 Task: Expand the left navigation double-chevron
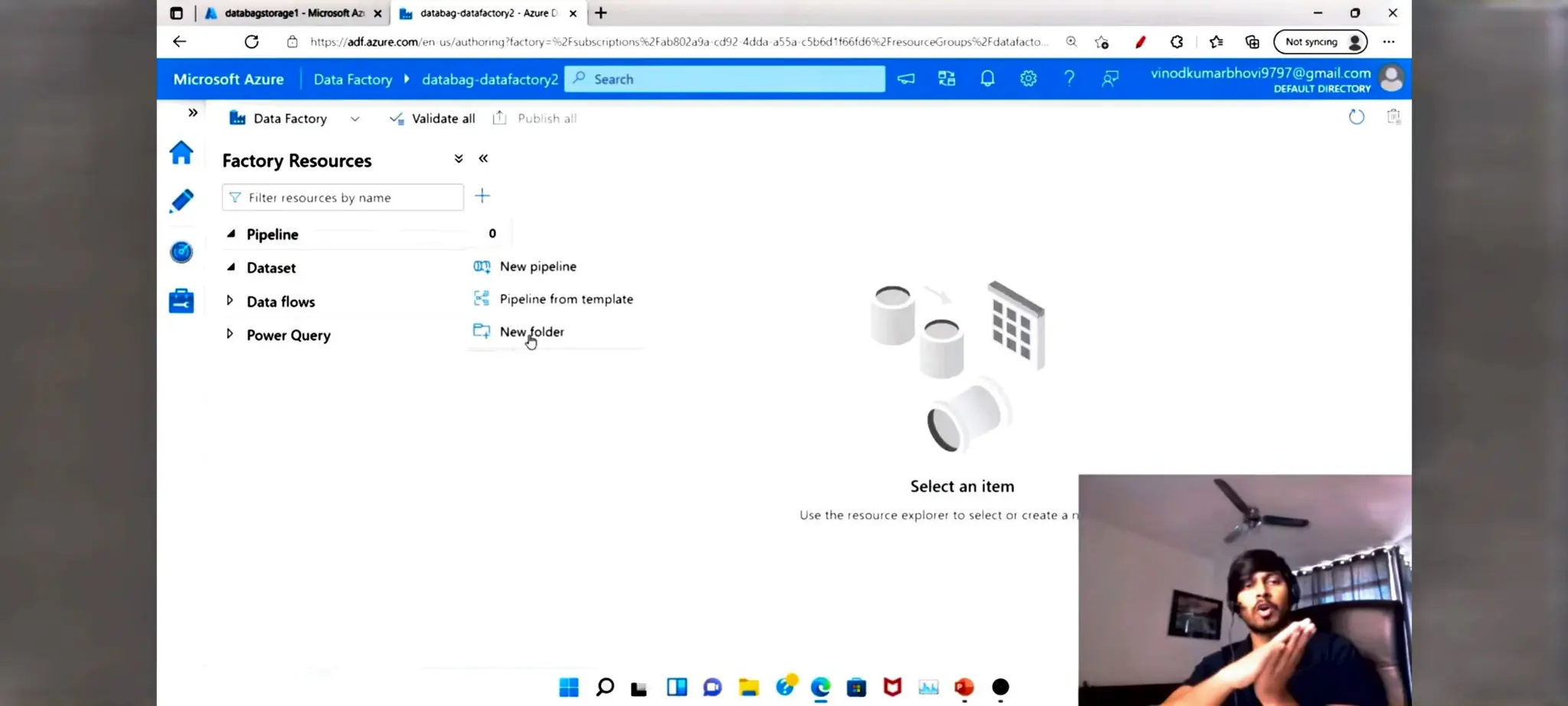pyautogui.click(x=193, y=113)
